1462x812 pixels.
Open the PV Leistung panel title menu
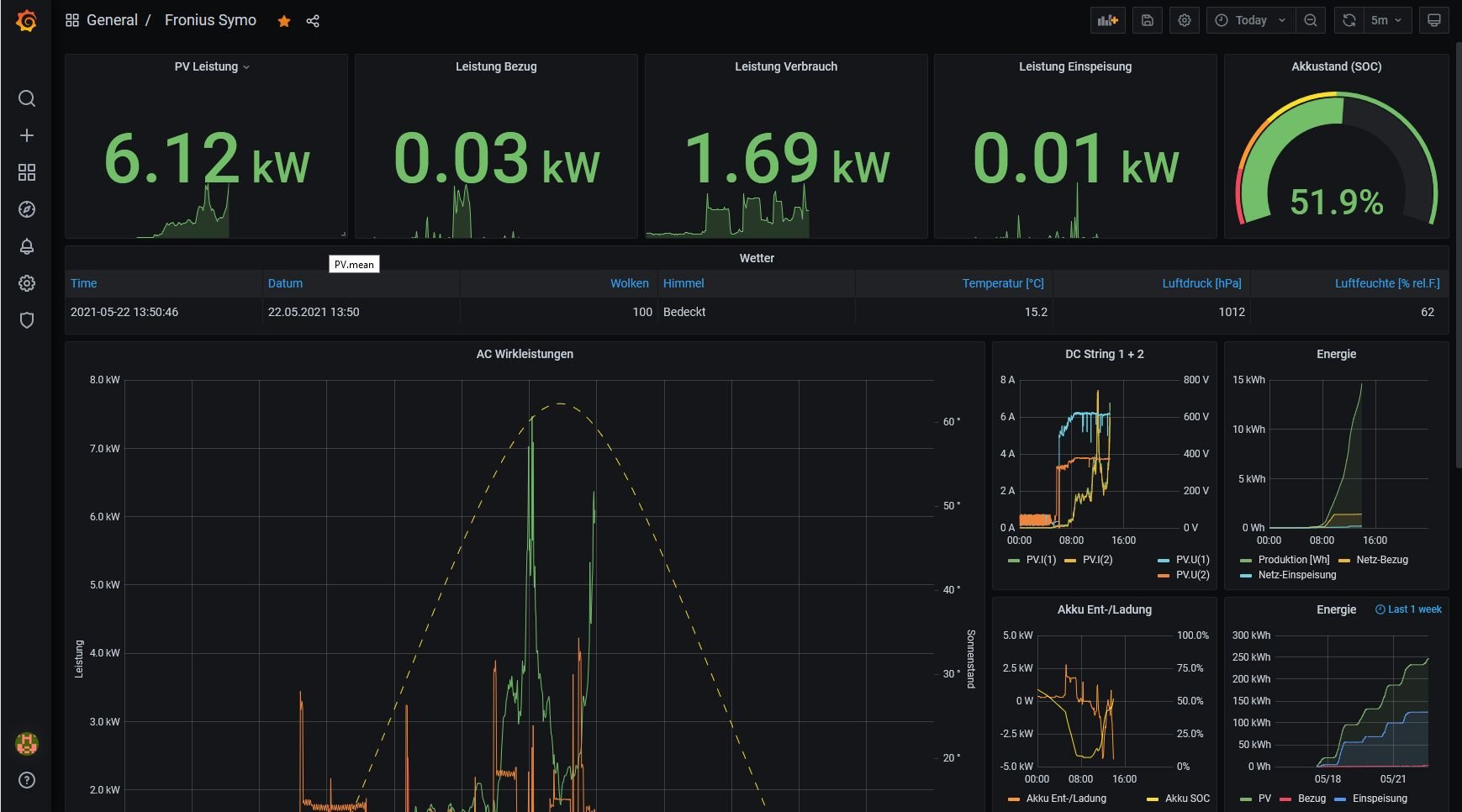pos(211,66)
